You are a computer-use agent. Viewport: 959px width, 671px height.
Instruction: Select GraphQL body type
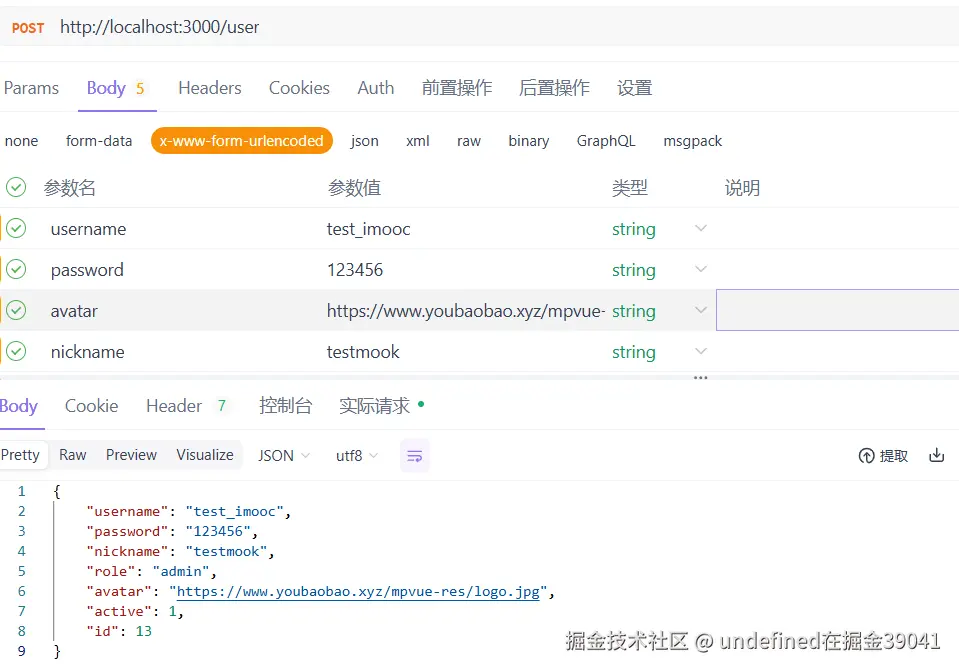tap(606, 141)
